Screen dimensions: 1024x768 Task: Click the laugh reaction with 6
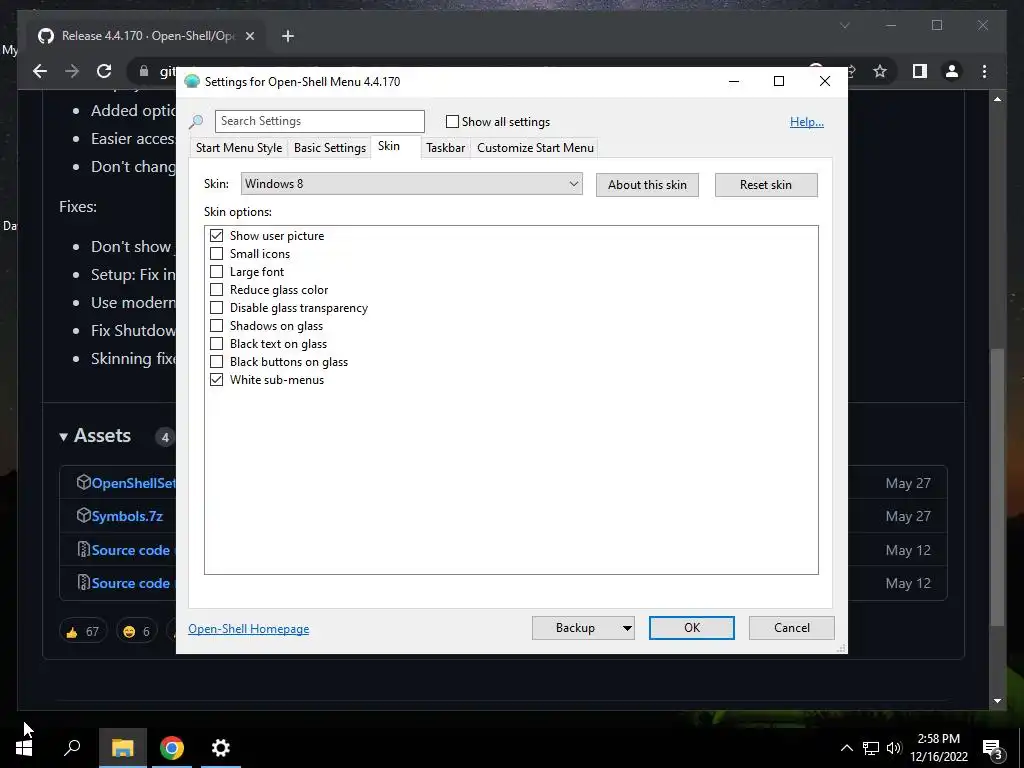(x=136, y=632)
